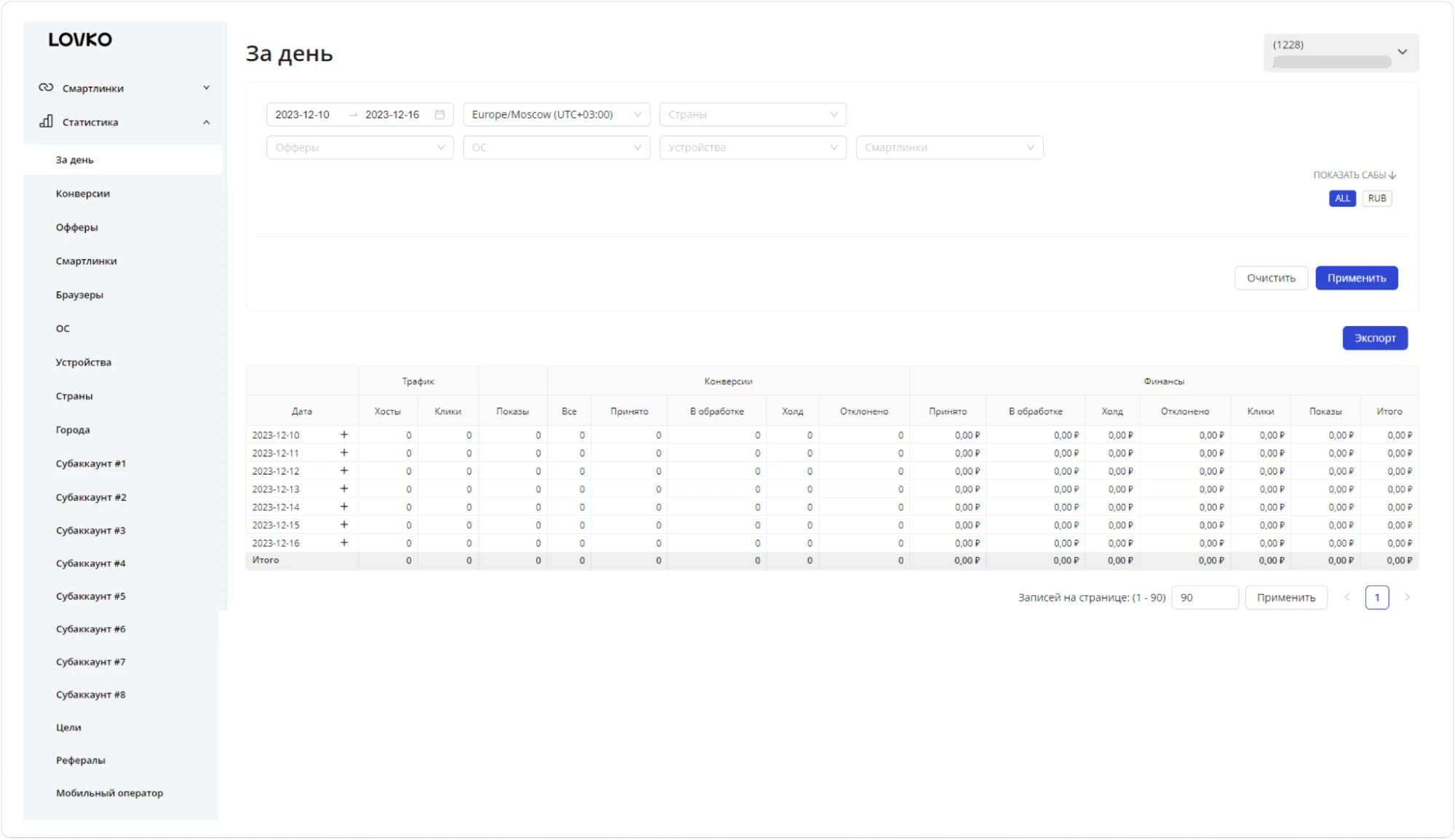Open Мобильный оператор menu item
Screen dimensions: 1455x840
[x=109, y=793]
